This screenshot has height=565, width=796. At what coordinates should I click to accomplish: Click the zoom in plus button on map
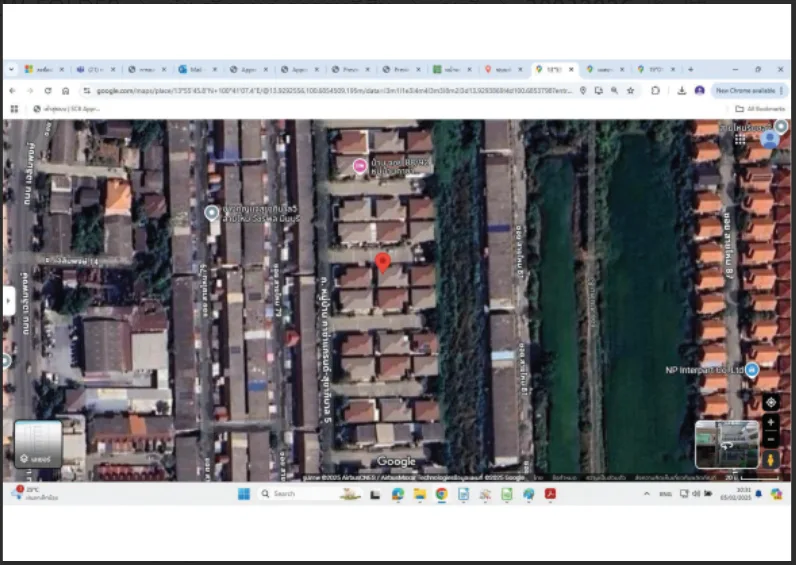pos(771,422)
